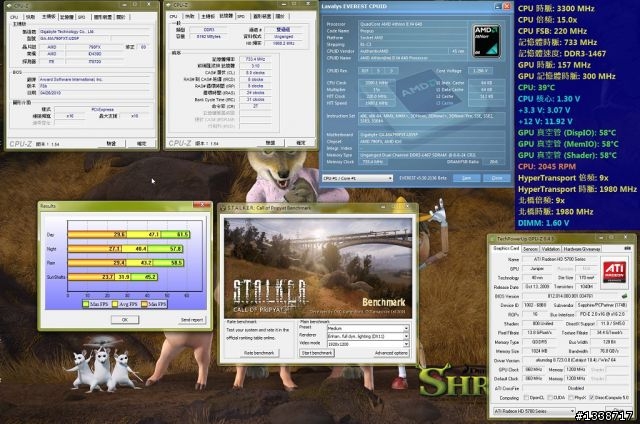Click the ATI Radeon logo in GPU-Z
Screen dimensions: 640x424
coord(614,271)
